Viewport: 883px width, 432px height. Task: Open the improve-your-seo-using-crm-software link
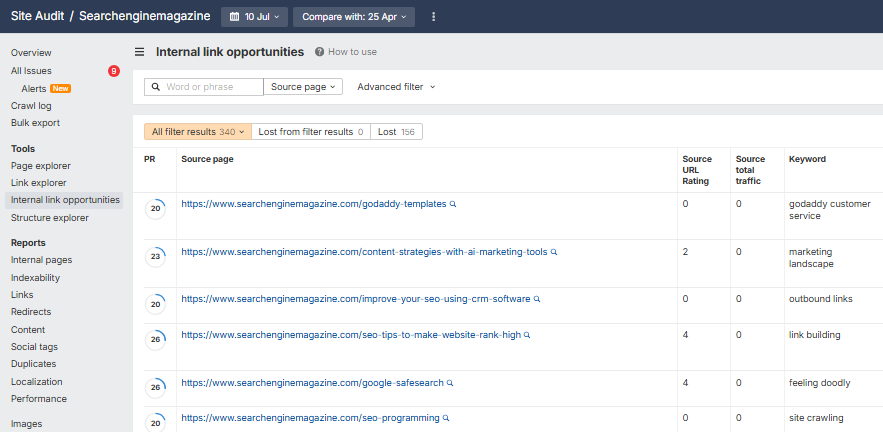[355, 299]
